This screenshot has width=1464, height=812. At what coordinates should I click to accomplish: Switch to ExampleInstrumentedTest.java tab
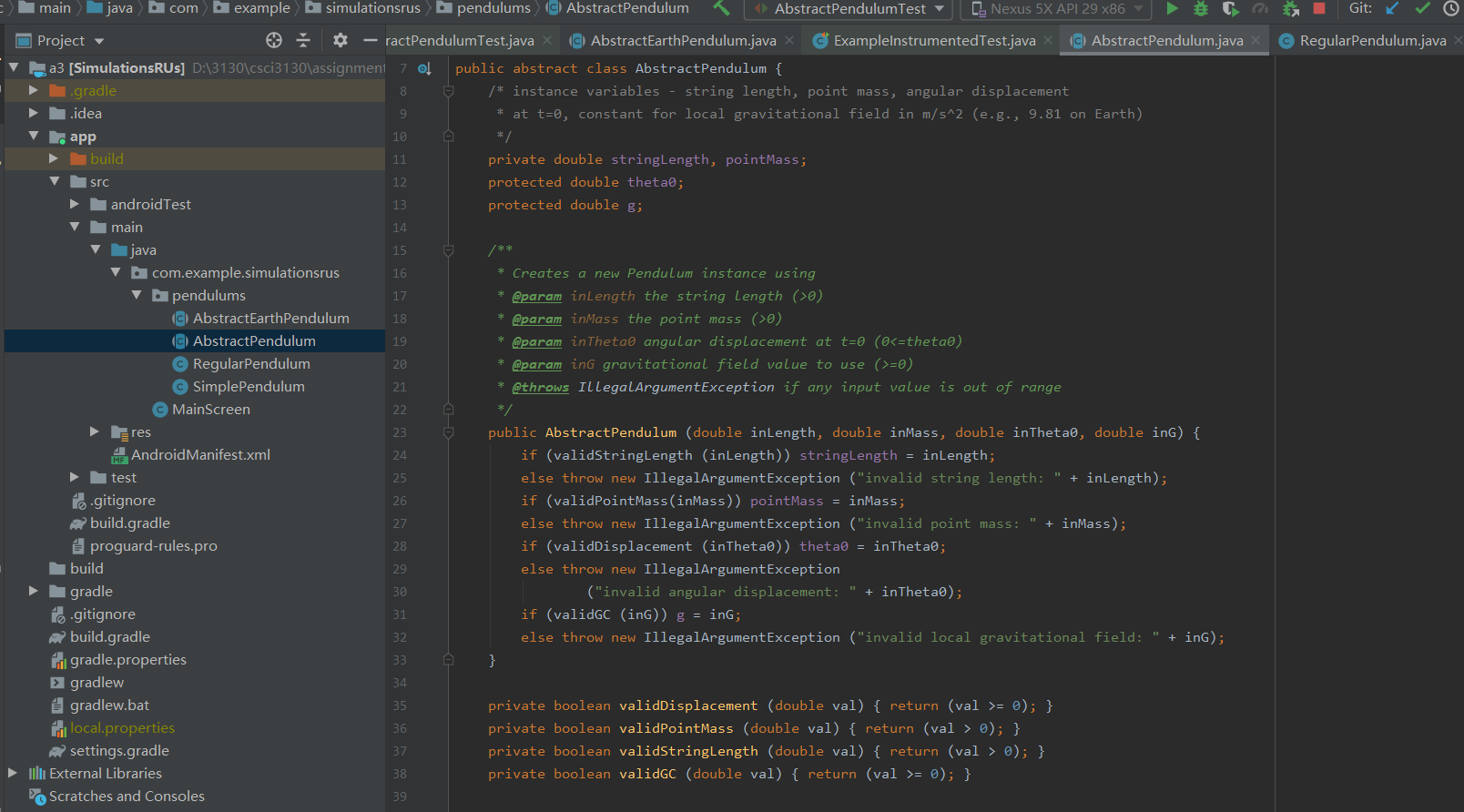(933, 41)
